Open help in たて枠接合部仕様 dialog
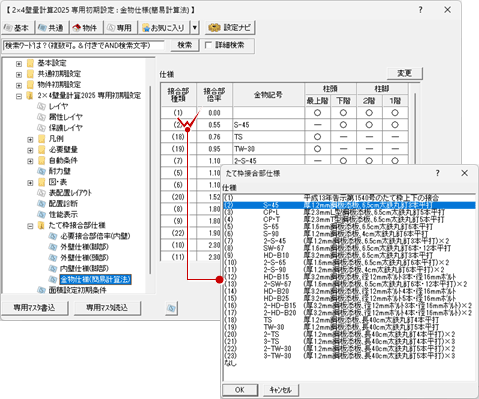The image size is (479, 399). (438, 173)
